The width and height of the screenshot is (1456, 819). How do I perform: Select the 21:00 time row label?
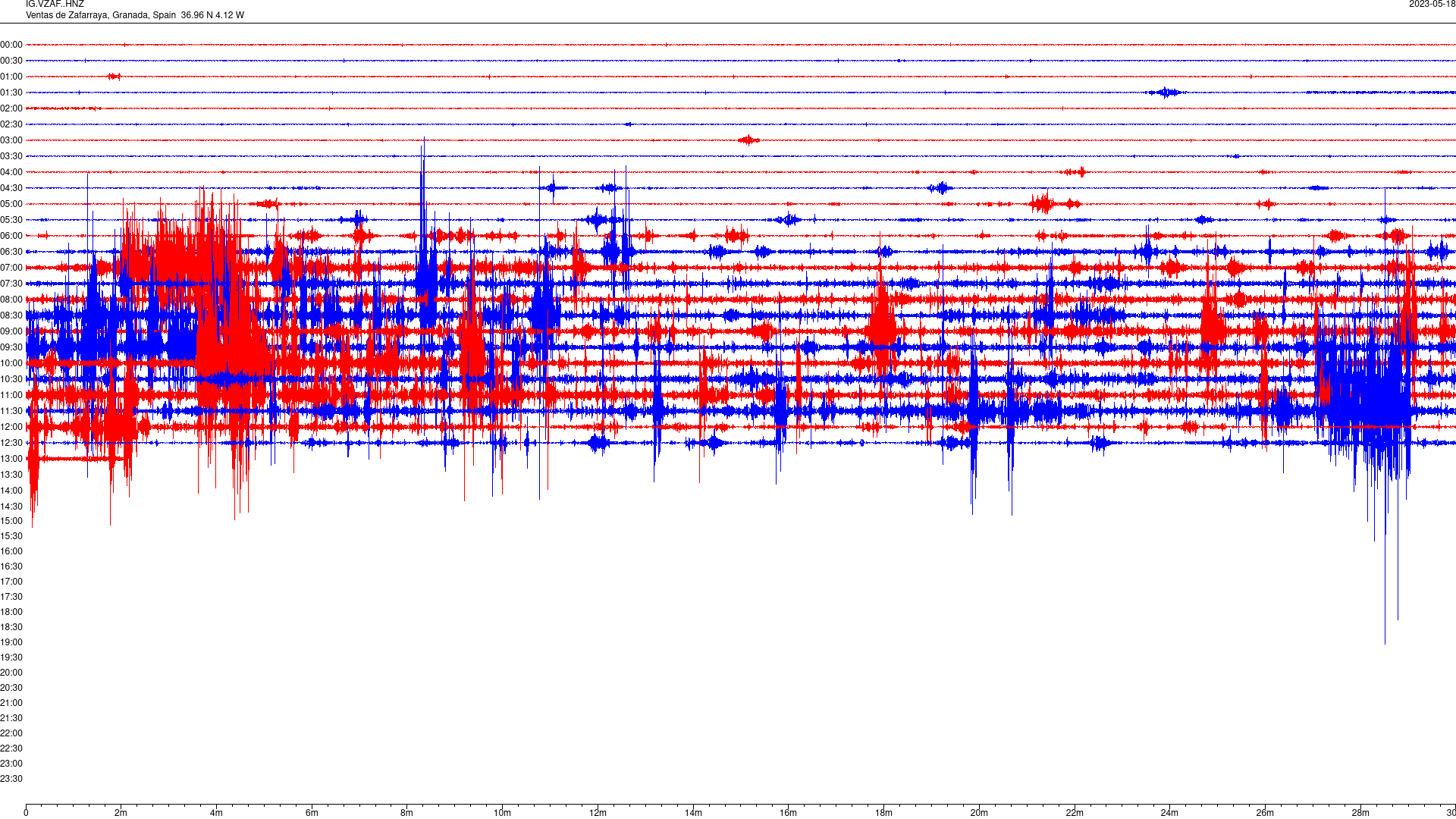pyautogui.click(x=11, y=703)
